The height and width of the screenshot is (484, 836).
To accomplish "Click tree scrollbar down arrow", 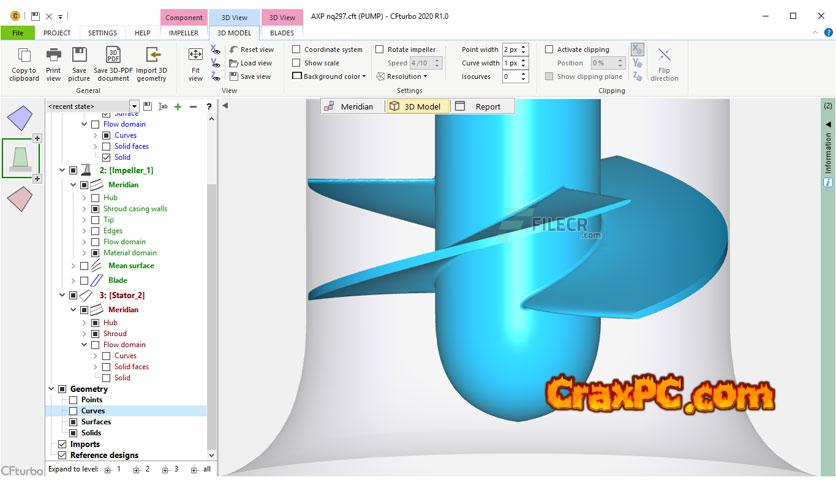I will [x=212, y=455].
